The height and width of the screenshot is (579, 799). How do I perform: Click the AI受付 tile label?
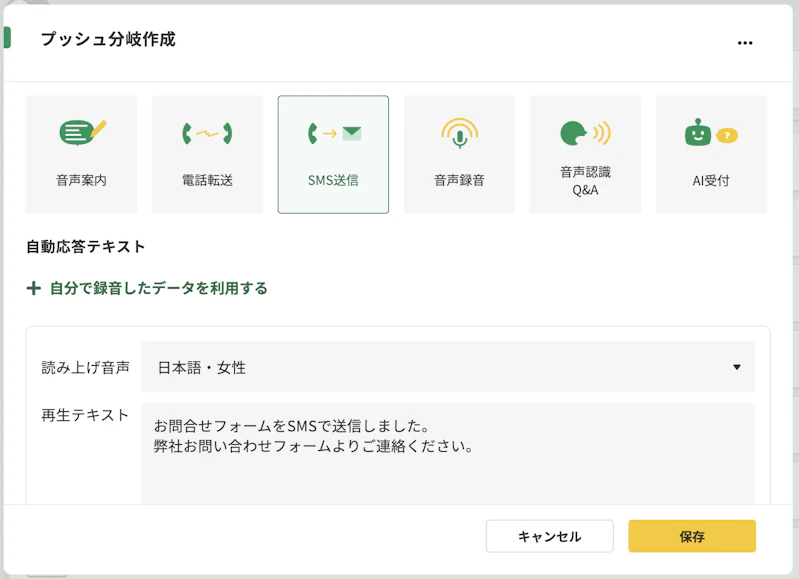tap(711, 180)
